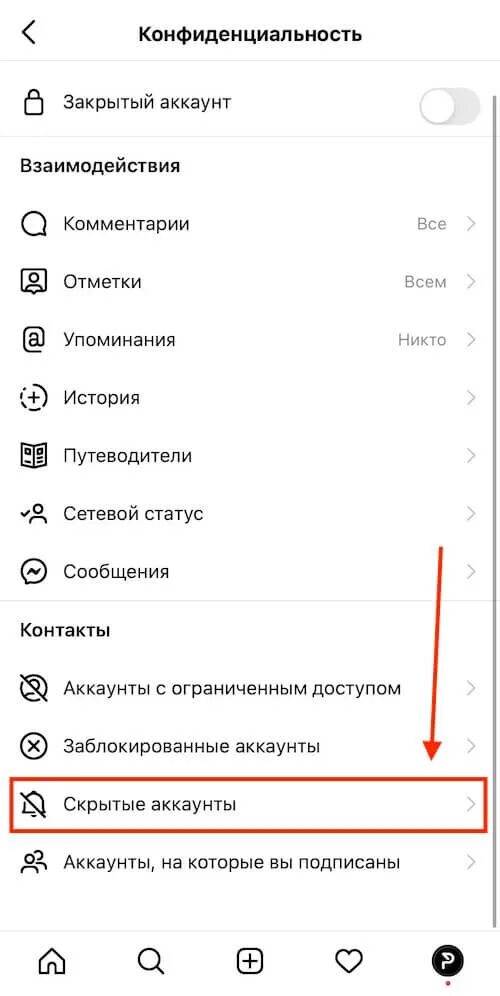Open Скрытые аккаунты menu item

tap(250, 804)
